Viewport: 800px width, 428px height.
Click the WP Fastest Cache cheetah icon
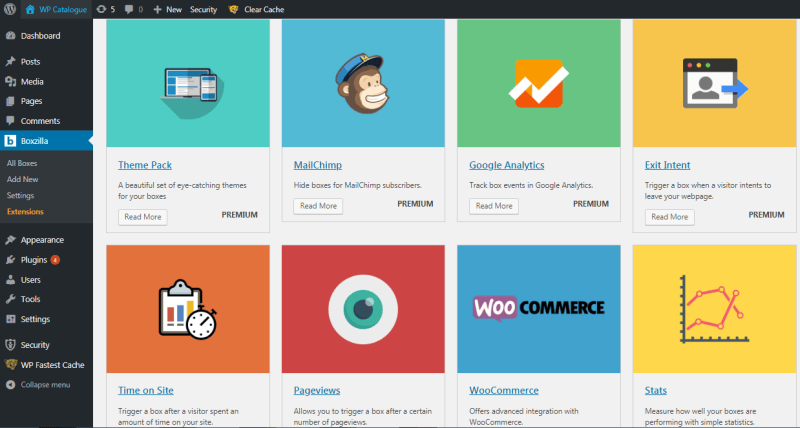pyautogui.click(x=10, y=365)
